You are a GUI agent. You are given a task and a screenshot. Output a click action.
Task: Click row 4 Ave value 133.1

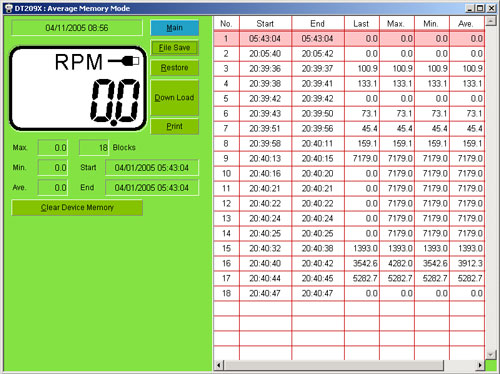tap(467, 84)
